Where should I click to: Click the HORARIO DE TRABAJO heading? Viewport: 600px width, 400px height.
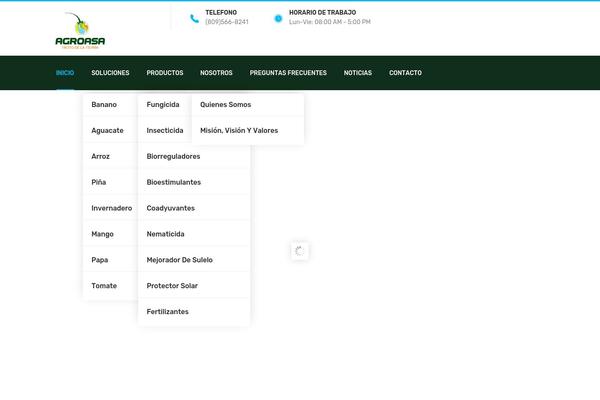(x=323, y=13)
